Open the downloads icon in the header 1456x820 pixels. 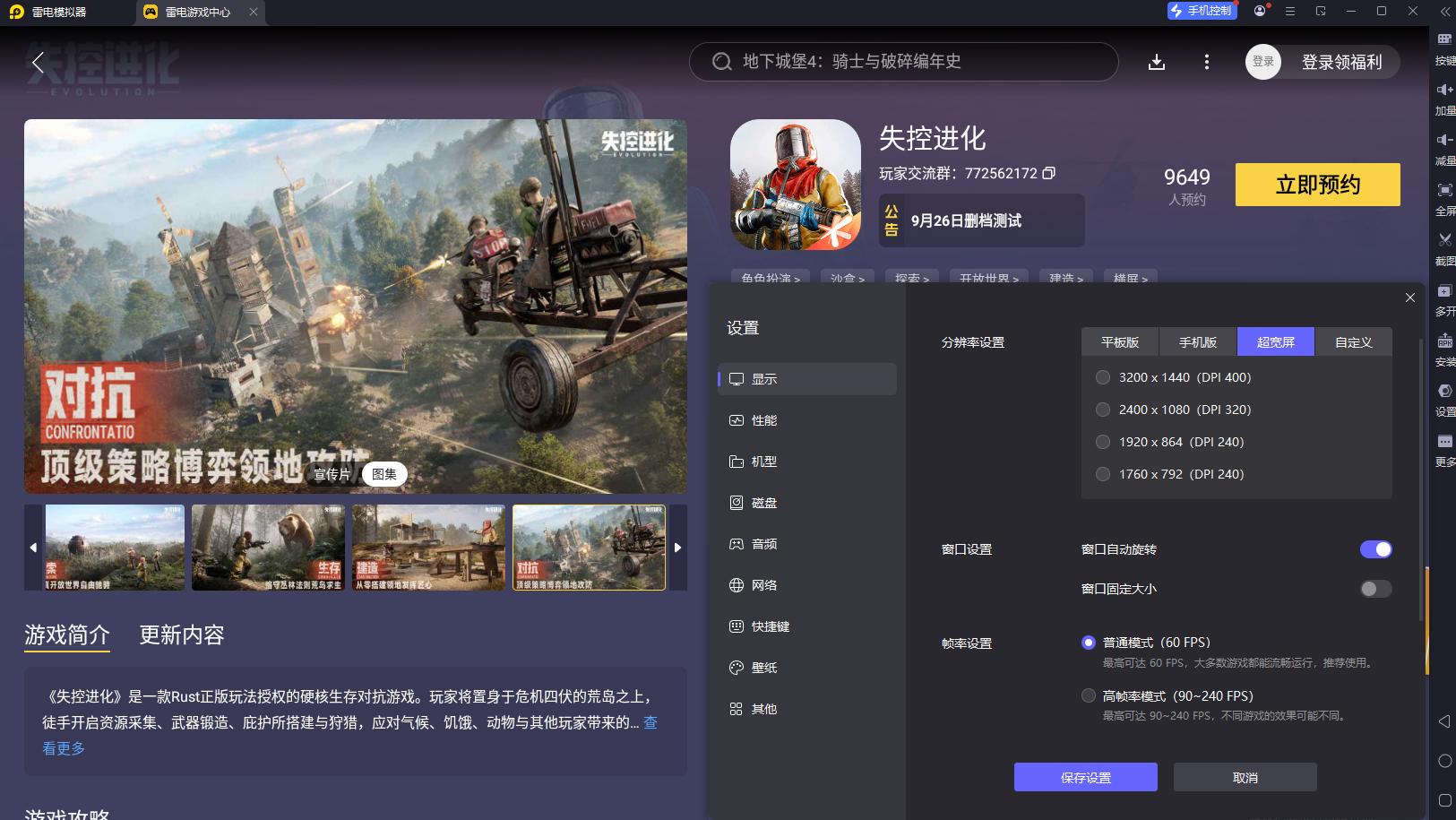pyautogui.click(x=1157, y=62)
